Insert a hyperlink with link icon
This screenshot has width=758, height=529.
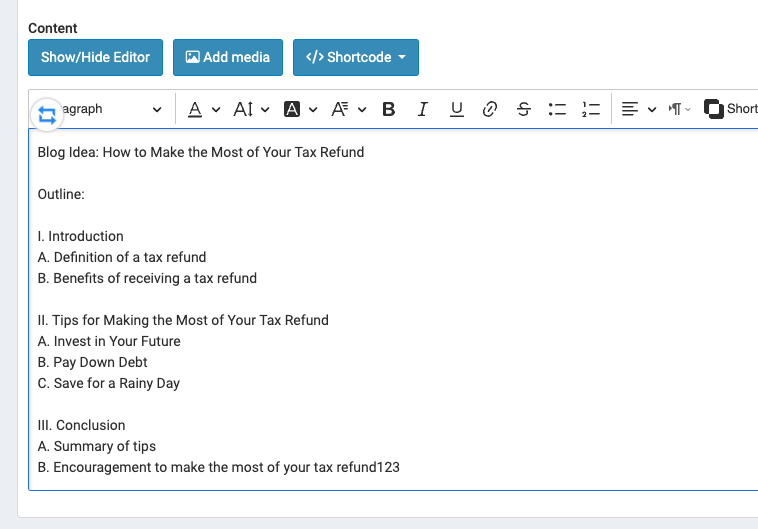point(490,109)
